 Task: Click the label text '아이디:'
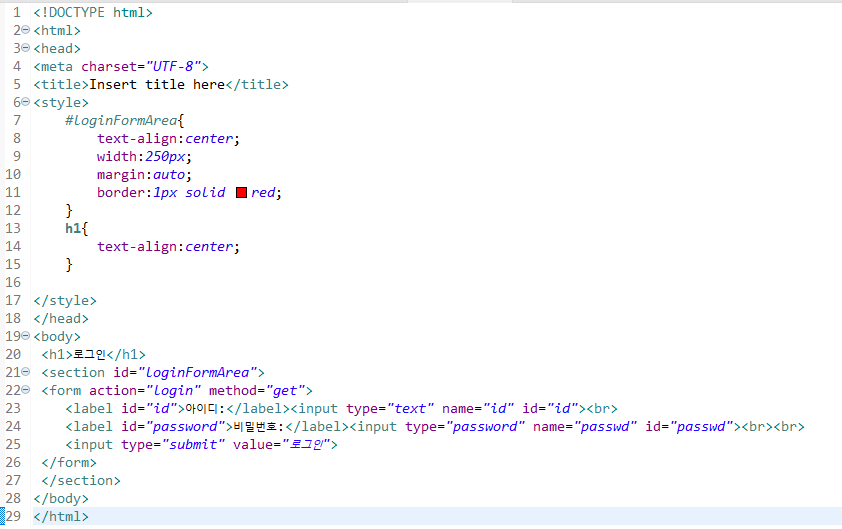[x=206, y=409]
